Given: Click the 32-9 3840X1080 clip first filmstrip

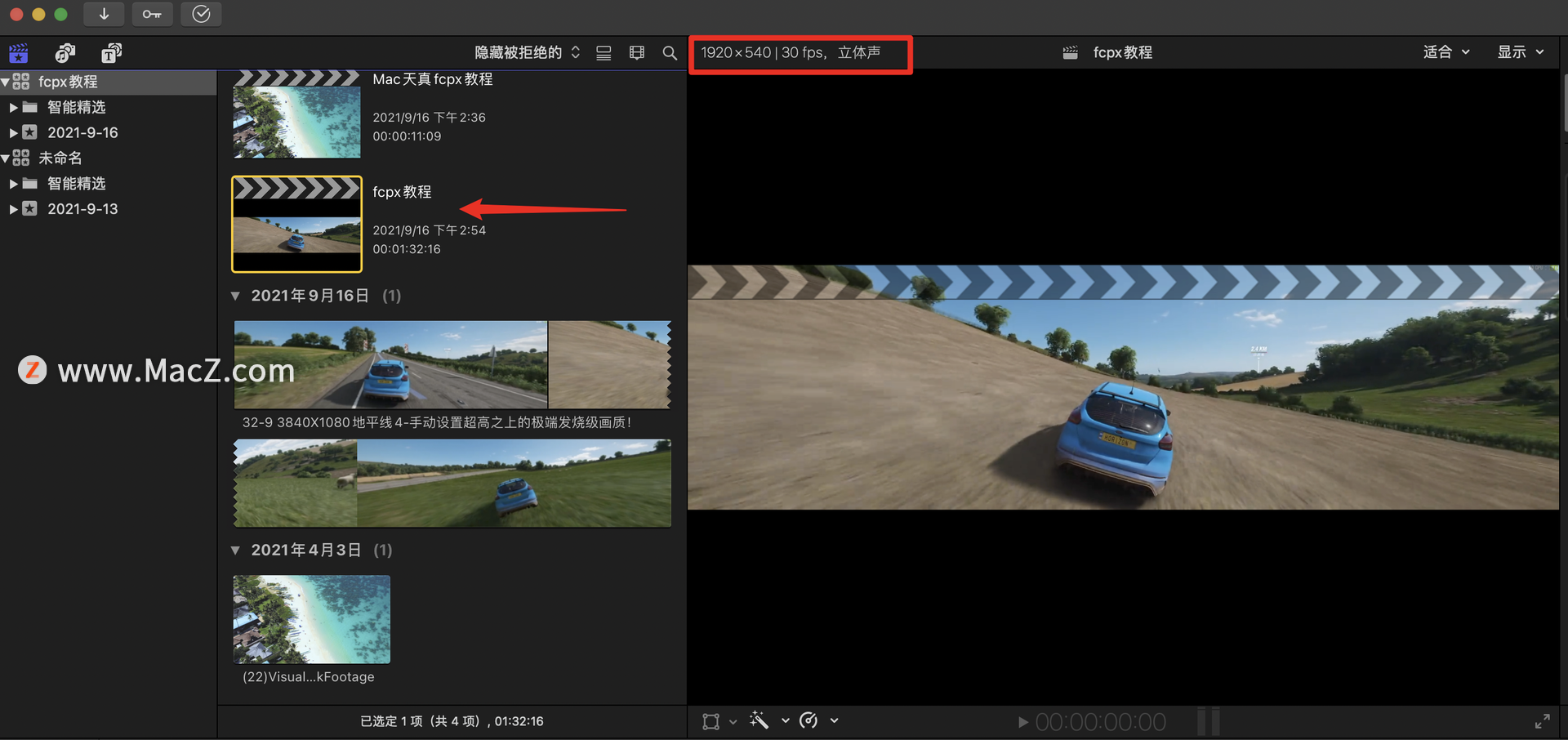Looking at the screenshot, I should (452, 364).
